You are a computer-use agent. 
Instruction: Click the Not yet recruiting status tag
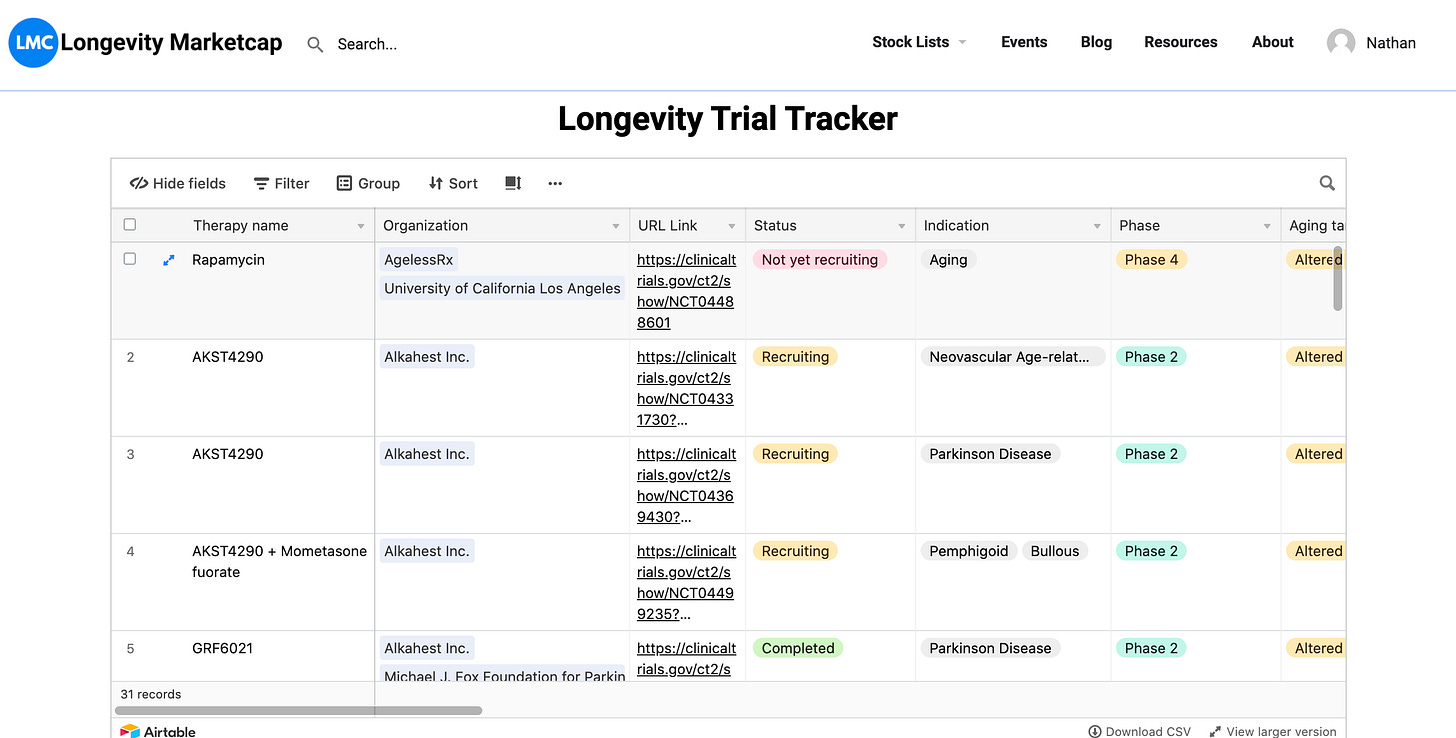click(x=820, y=260)
